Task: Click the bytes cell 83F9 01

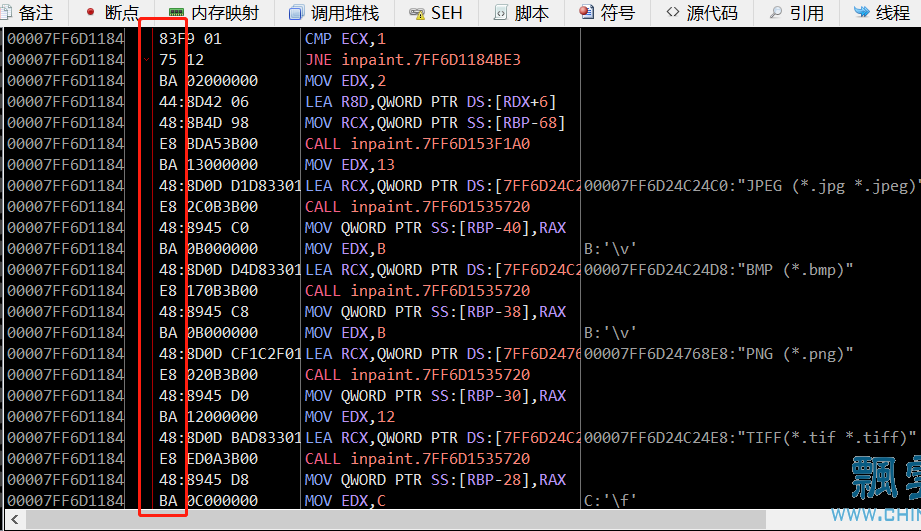Action: coord(190,39)
